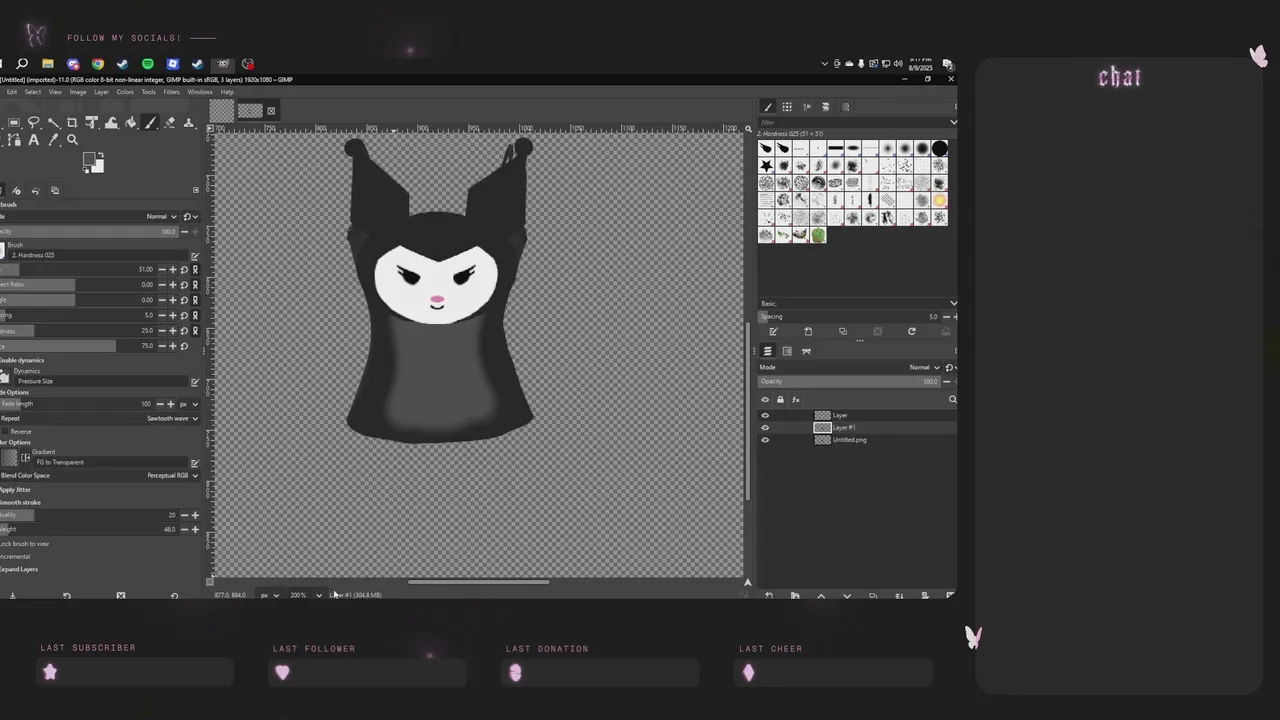Duplicate the selected brush

pos(843,332)
